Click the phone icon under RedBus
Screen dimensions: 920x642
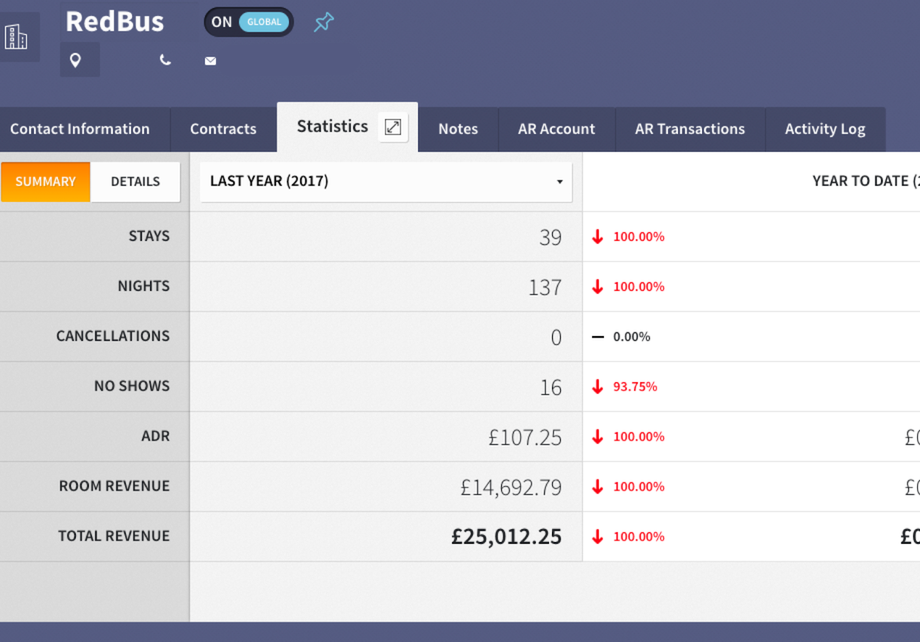(165, 60)
